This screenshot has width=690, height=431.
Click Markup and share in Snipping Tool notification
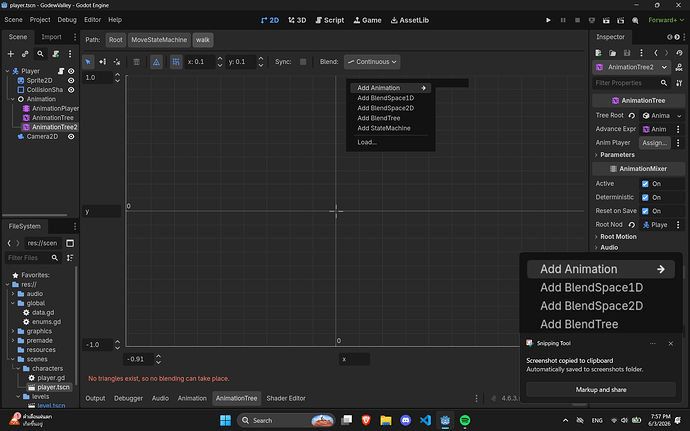[601, 390]
